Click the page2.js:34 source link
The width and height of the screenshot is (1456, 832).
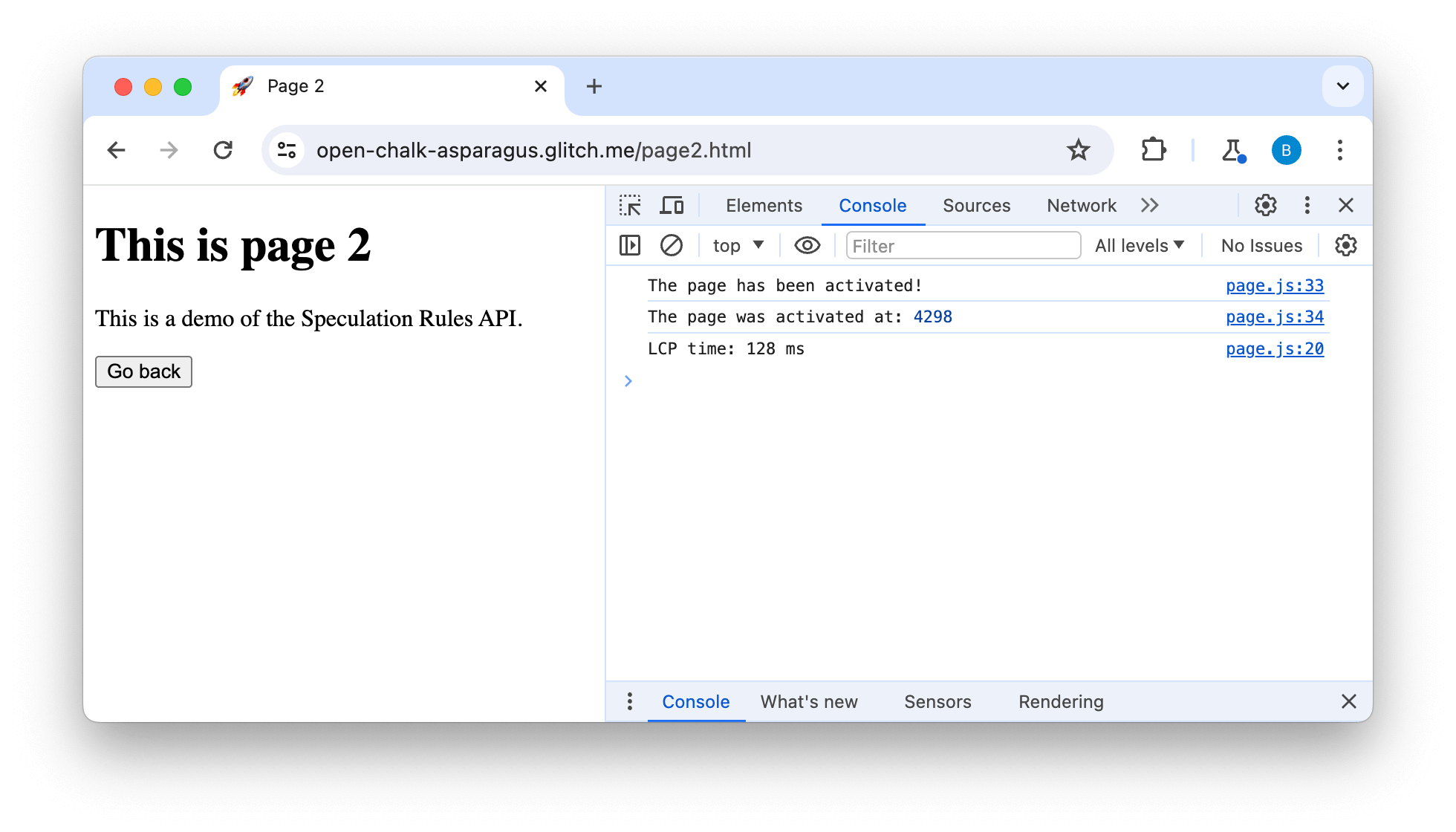click(1275, 316)
